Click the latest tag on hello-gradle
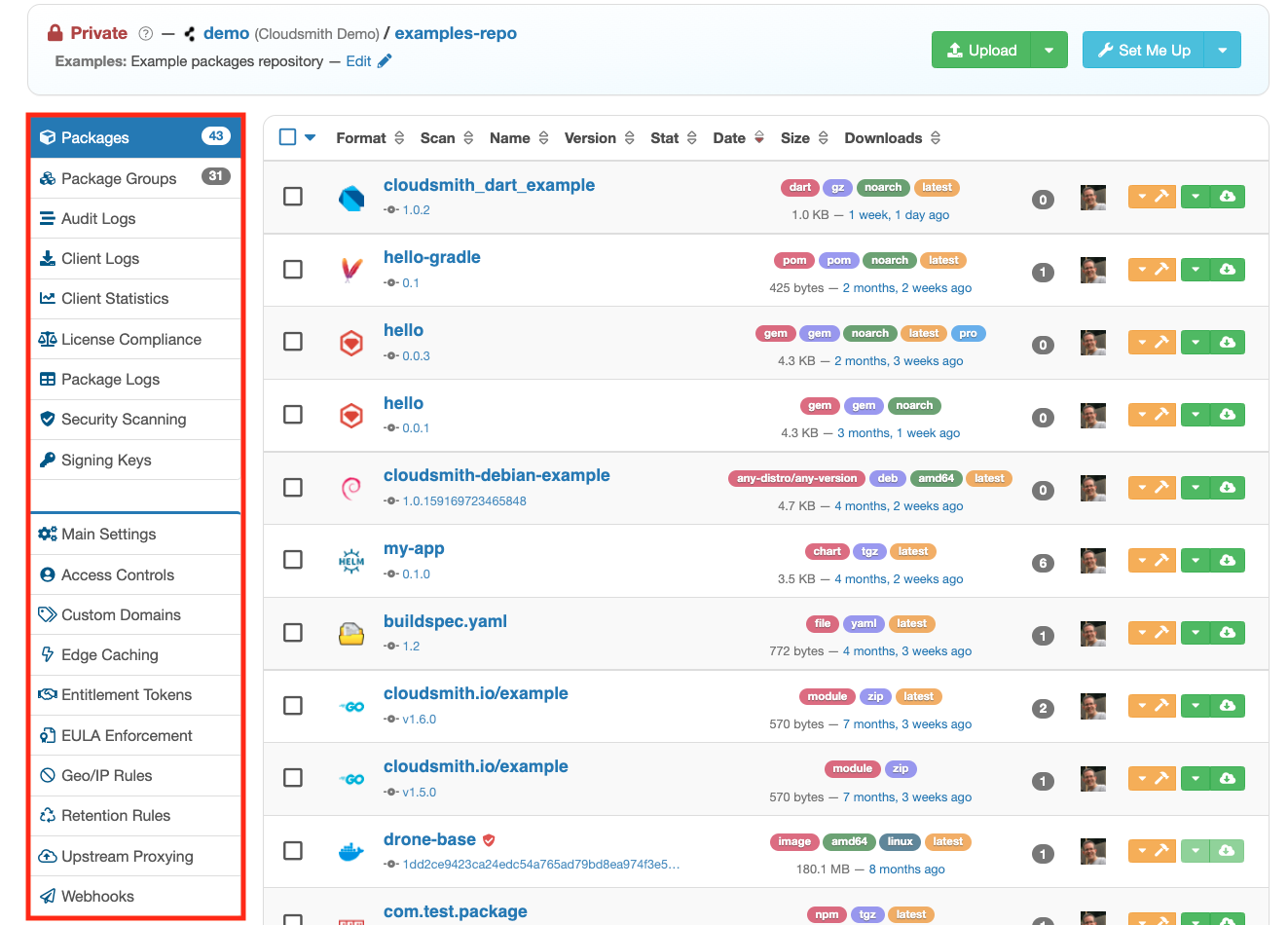 click(943, 260)
